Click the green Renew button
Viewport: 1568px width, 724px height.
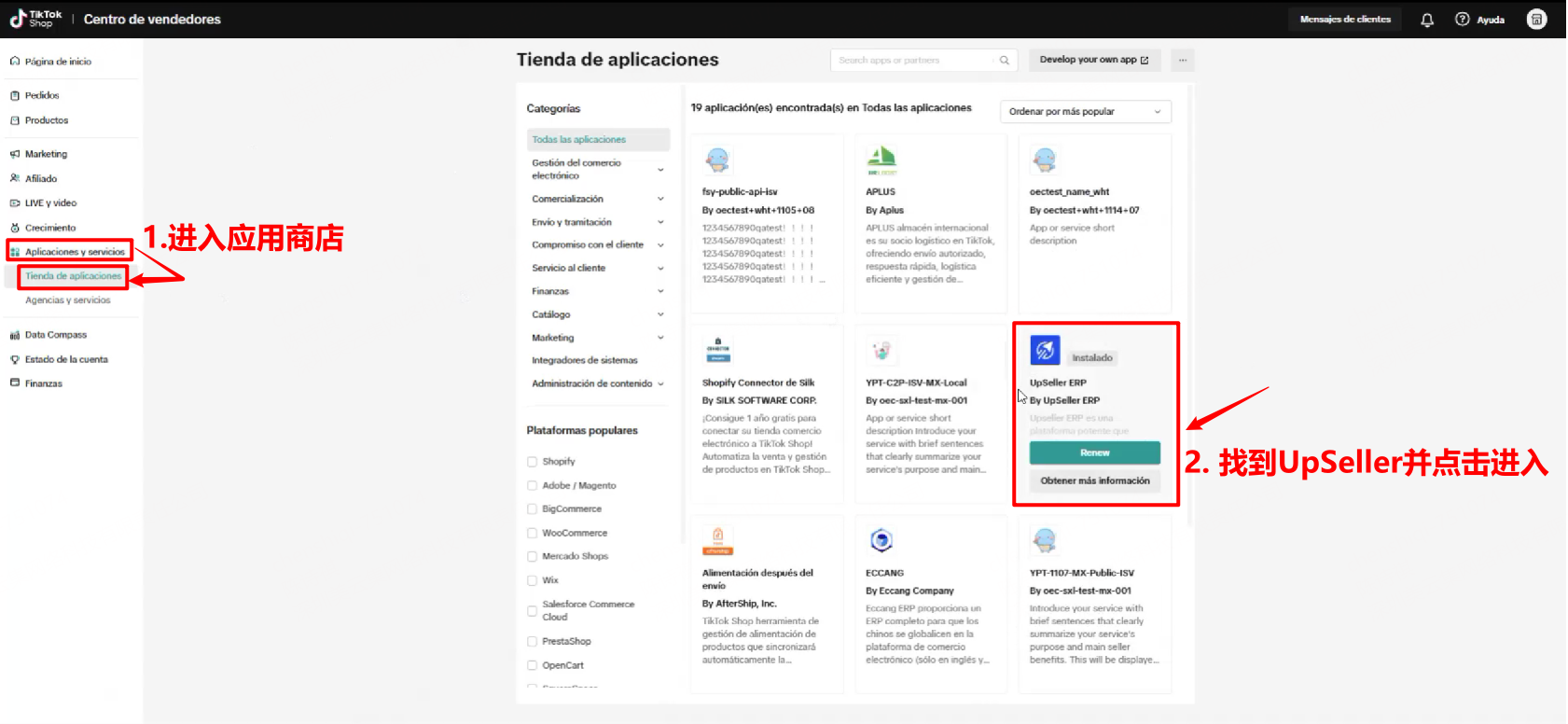click(1095, 452)
